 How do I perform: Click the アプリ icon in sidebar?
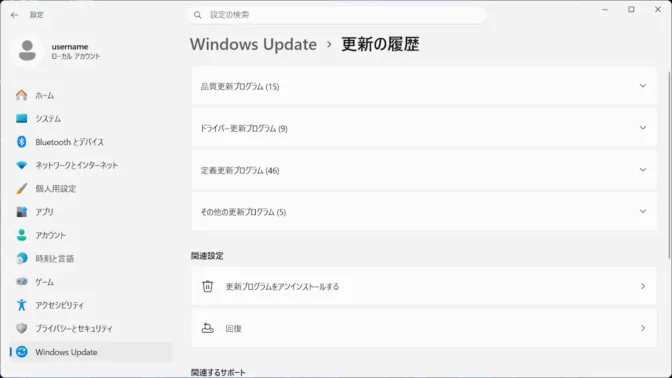tap(21, 212)
